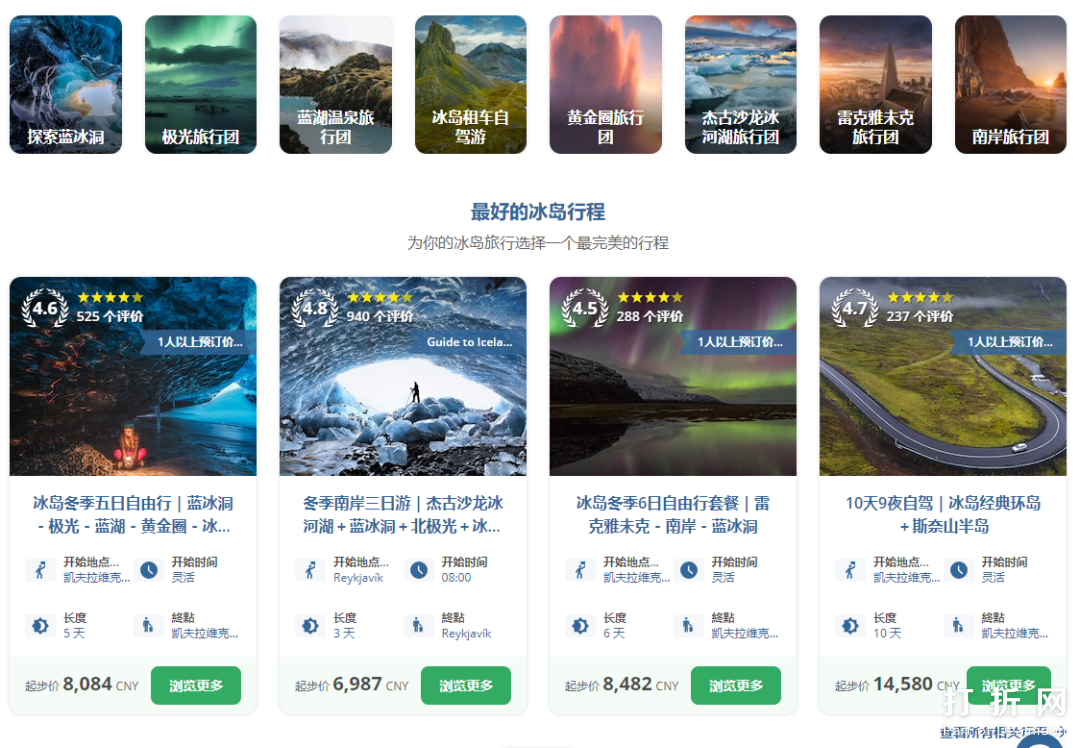Choose the 黄金圈旅行团 category tile
Image resolution: width=1080 pixels, height=748 pixels.
pos(605,84)
